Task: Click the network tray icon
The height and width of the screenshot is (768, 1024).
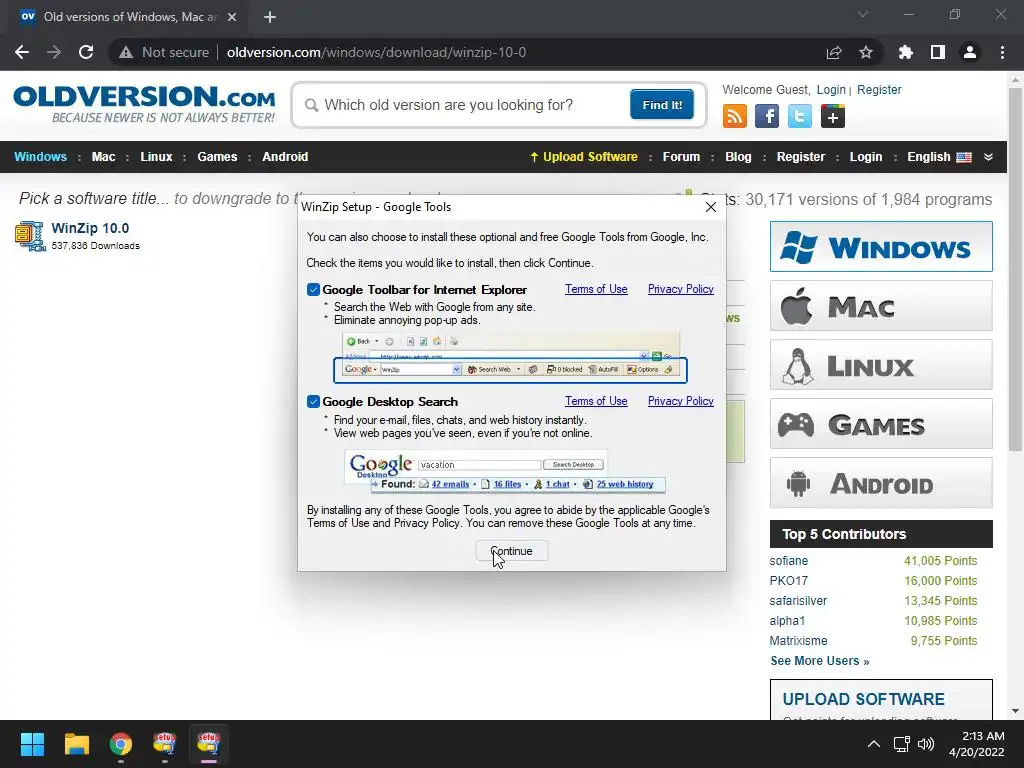Action: [902, 744]
